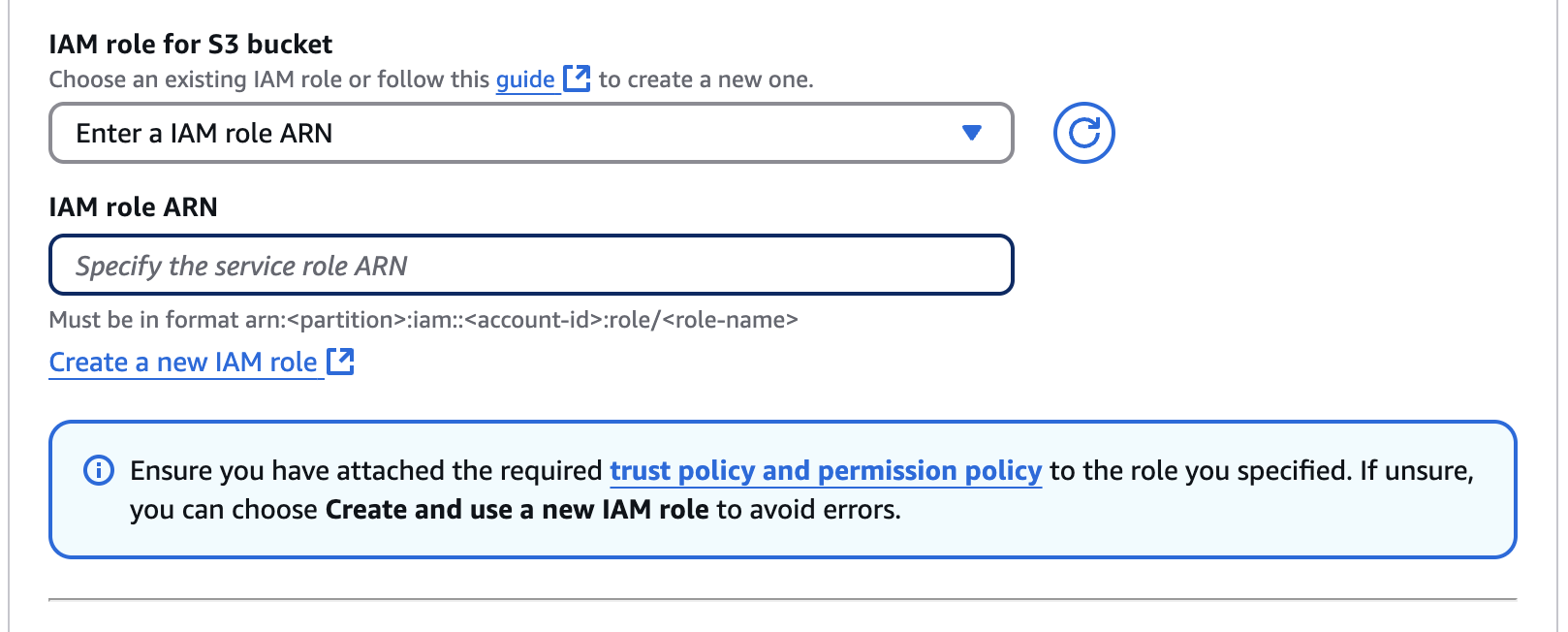Click the 'to avoid errors.' text
Screen dimensions: 1568x632
808,510
